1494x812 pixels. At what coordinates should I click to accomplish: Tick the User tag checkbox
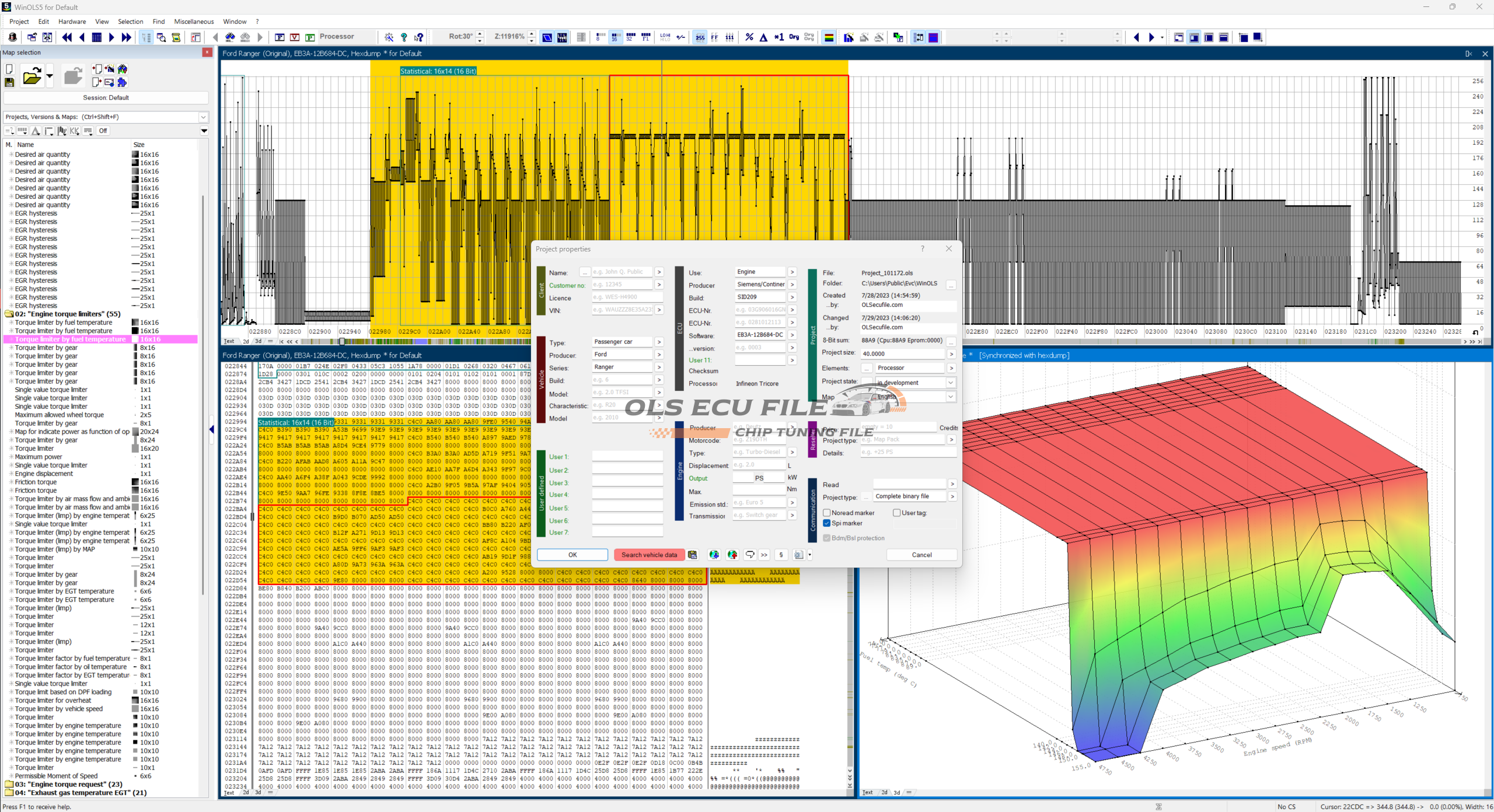[x=897, y=513]
